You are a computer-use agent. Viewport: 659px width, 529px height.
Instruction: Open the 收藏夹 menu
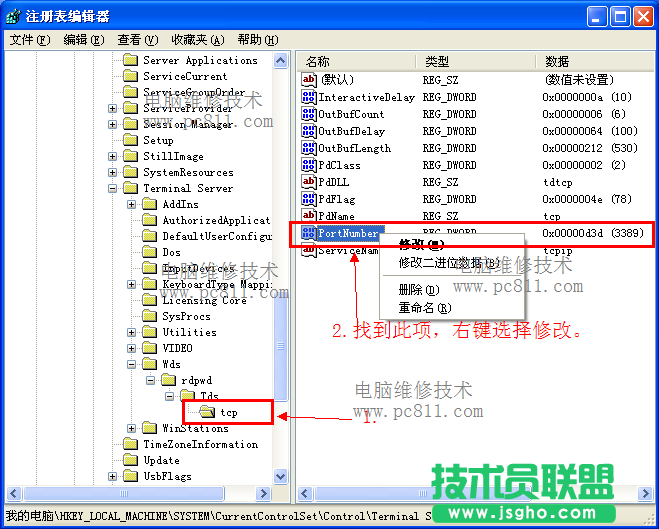click(x=197, y=40)
